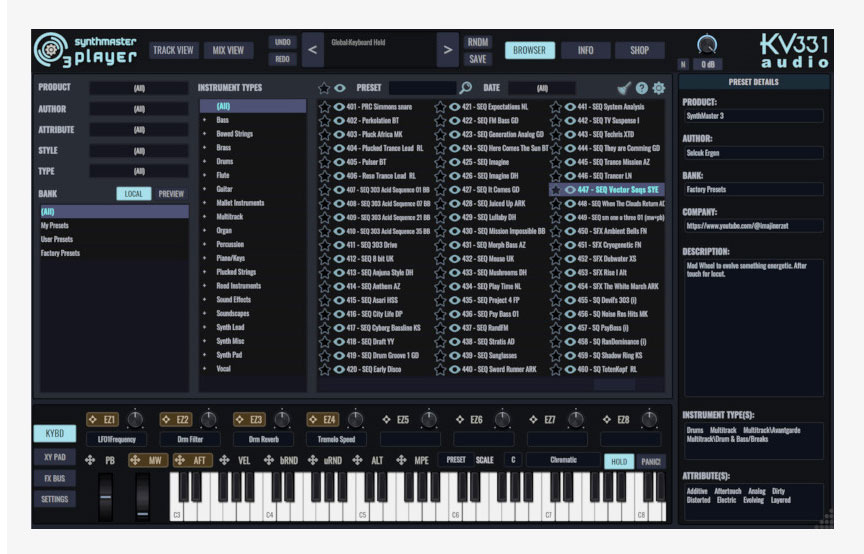This screenshot has height=554, width=864.
Task: Open the PRODUCT filter dropdown
Action: point(139,88)
